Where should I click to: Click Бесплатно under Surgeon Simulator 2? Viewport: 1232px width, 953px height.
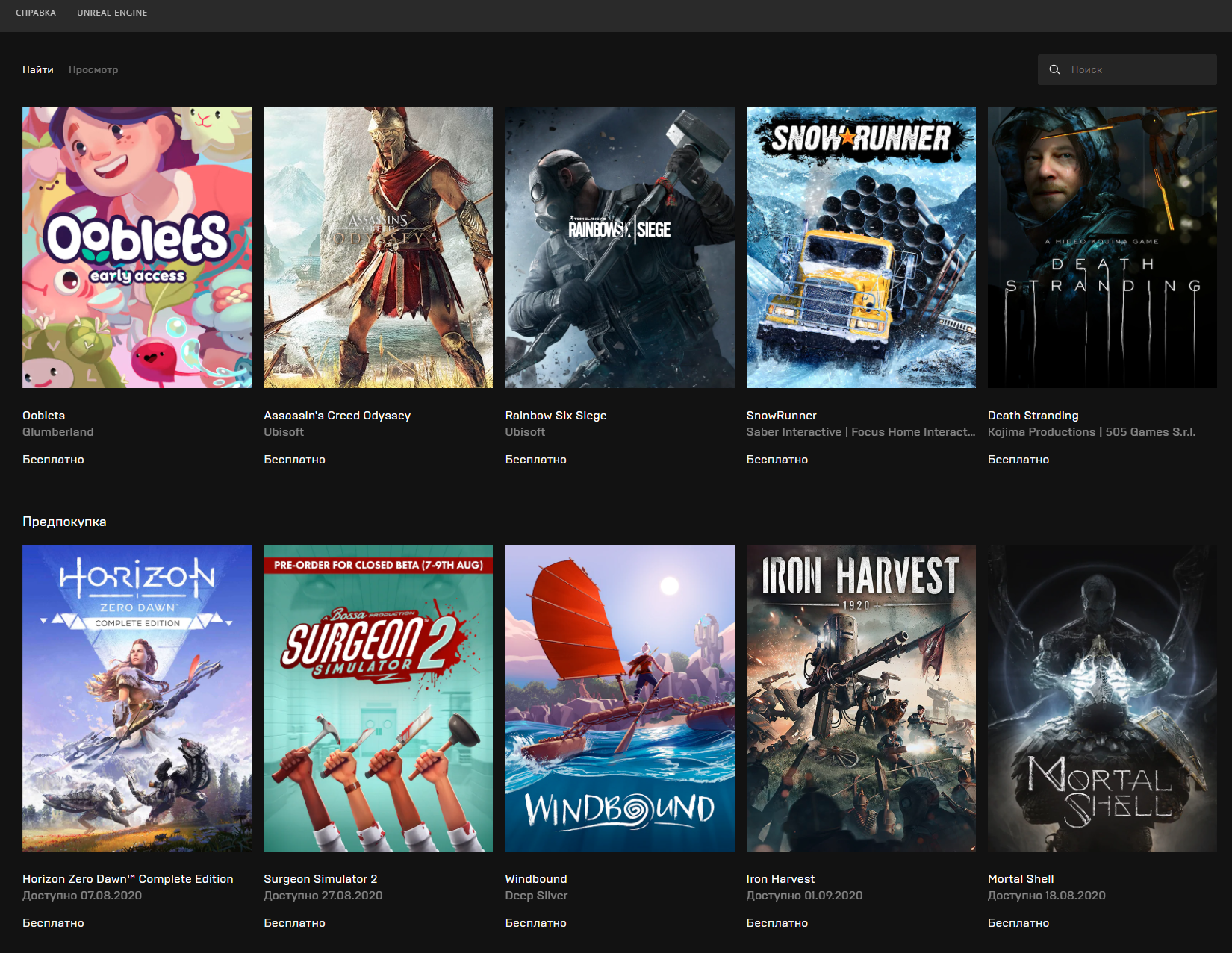tap(294, 923)
